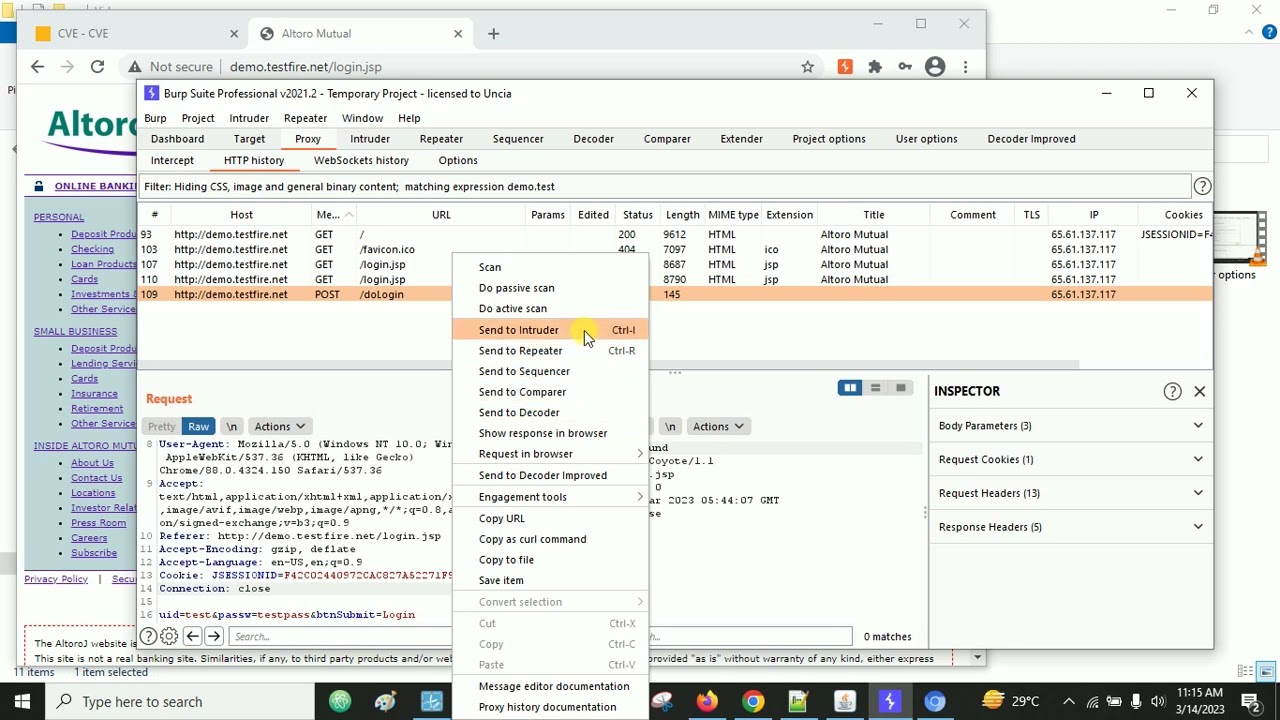Click the Burp extension icon in Chrome toolbar
This screenshot has height=720, width=1280.
(845, 67)
